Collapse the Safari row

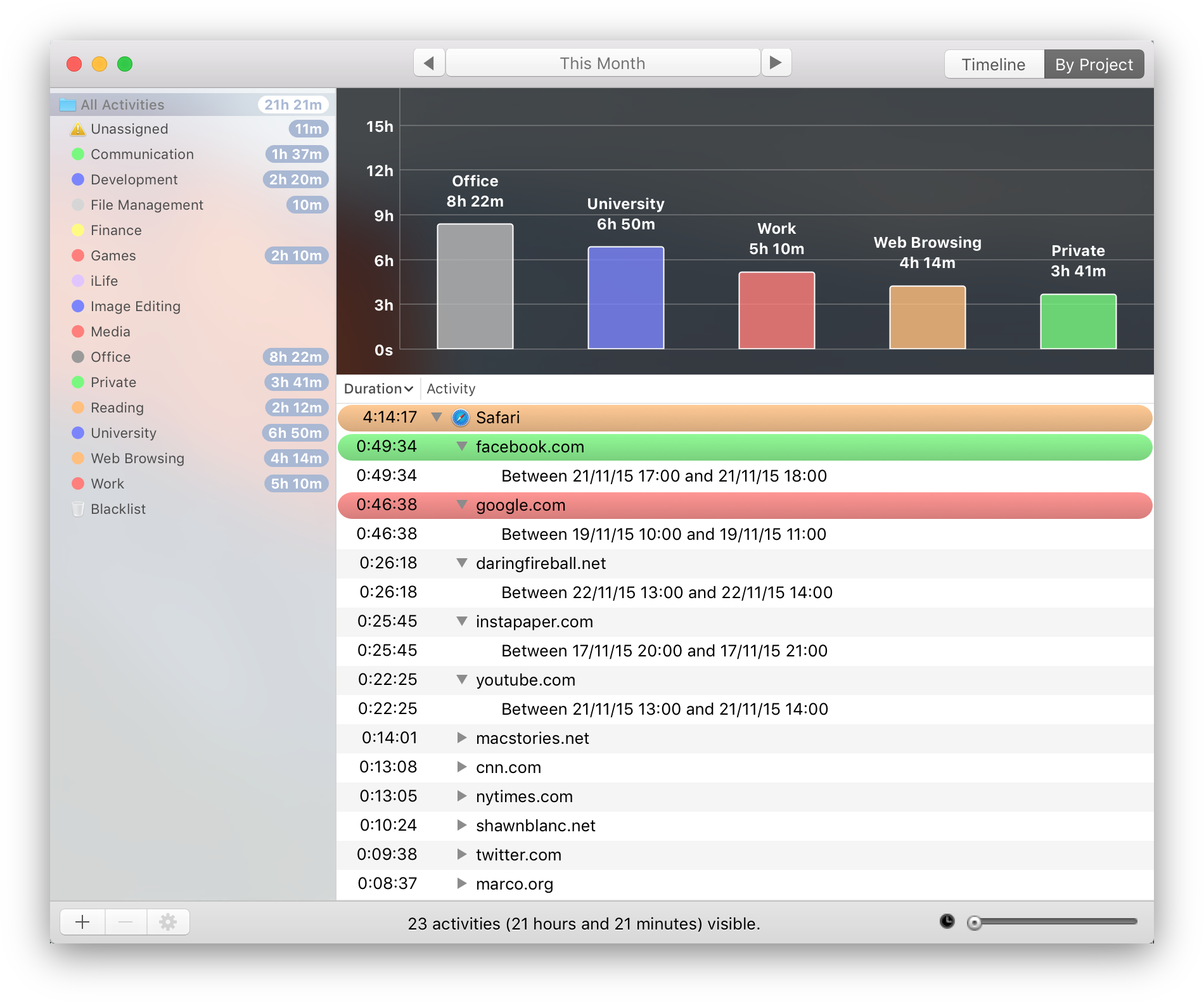pos(437,417)
